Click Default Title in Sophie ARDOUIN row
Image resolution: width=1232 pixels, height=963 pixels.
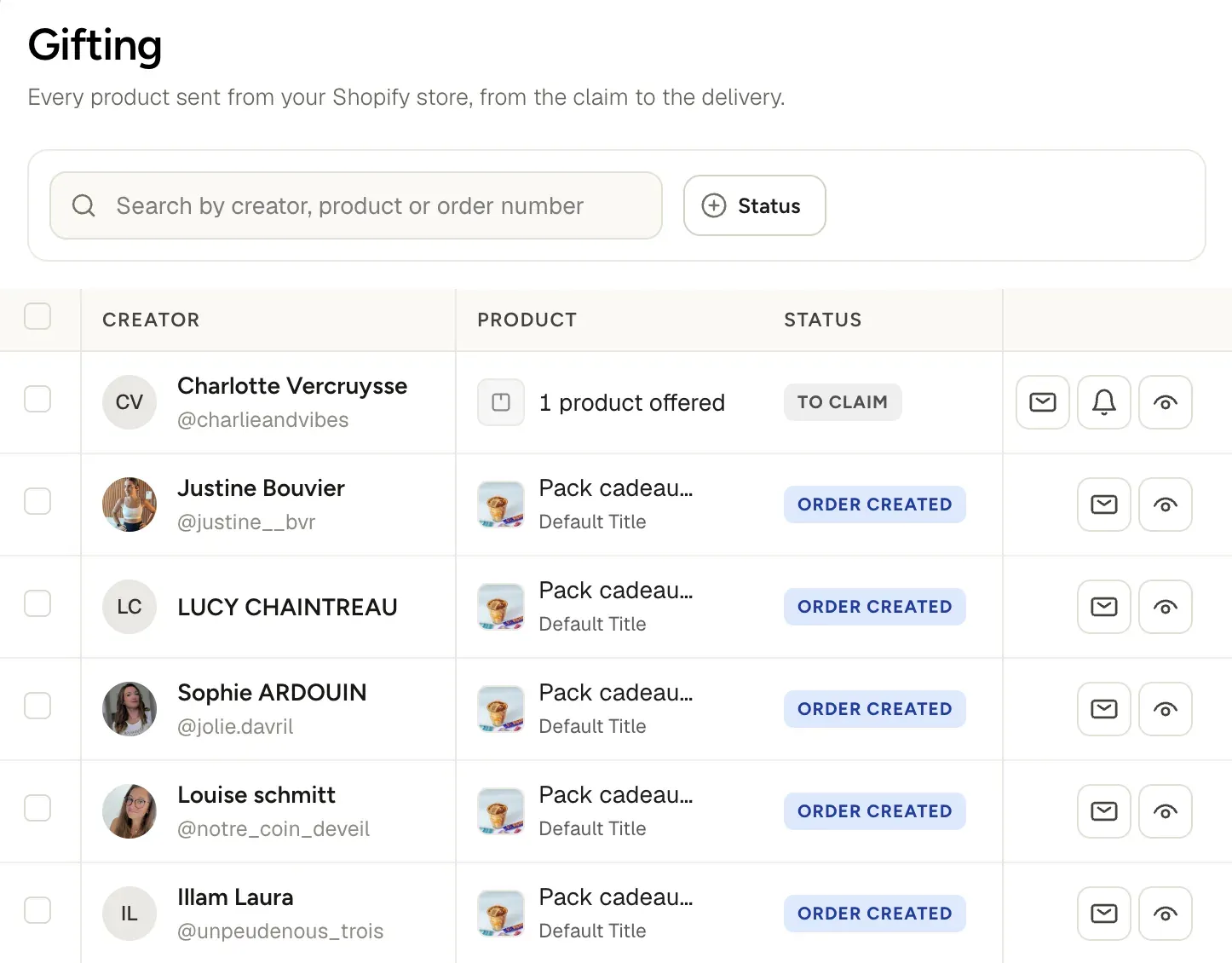(592, 726)
